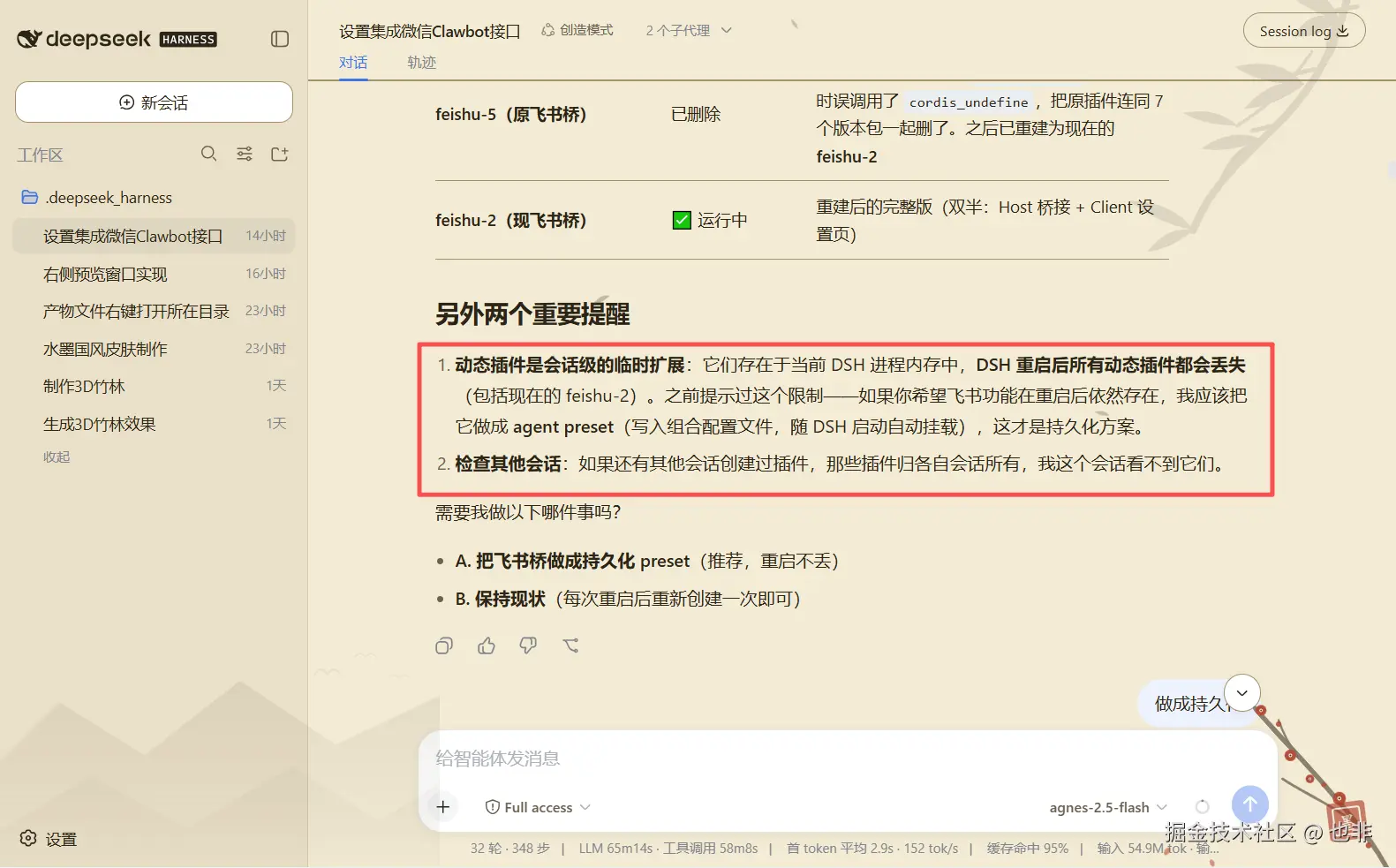Jump to the bottom with the round chevron button
1396x868 pixels.
(1242, 693)
